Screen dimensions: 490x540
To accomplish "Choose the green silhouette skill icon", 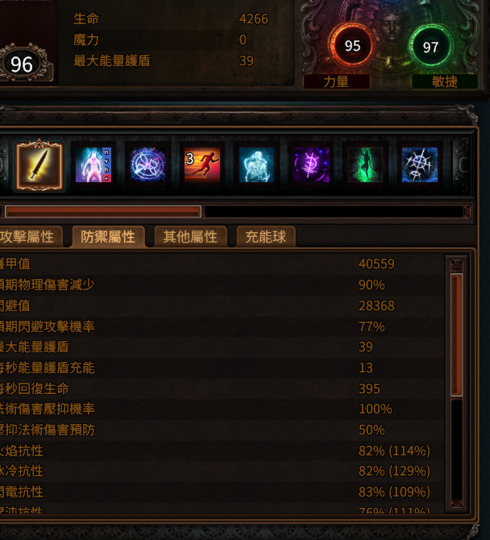I will coord(365,165).
